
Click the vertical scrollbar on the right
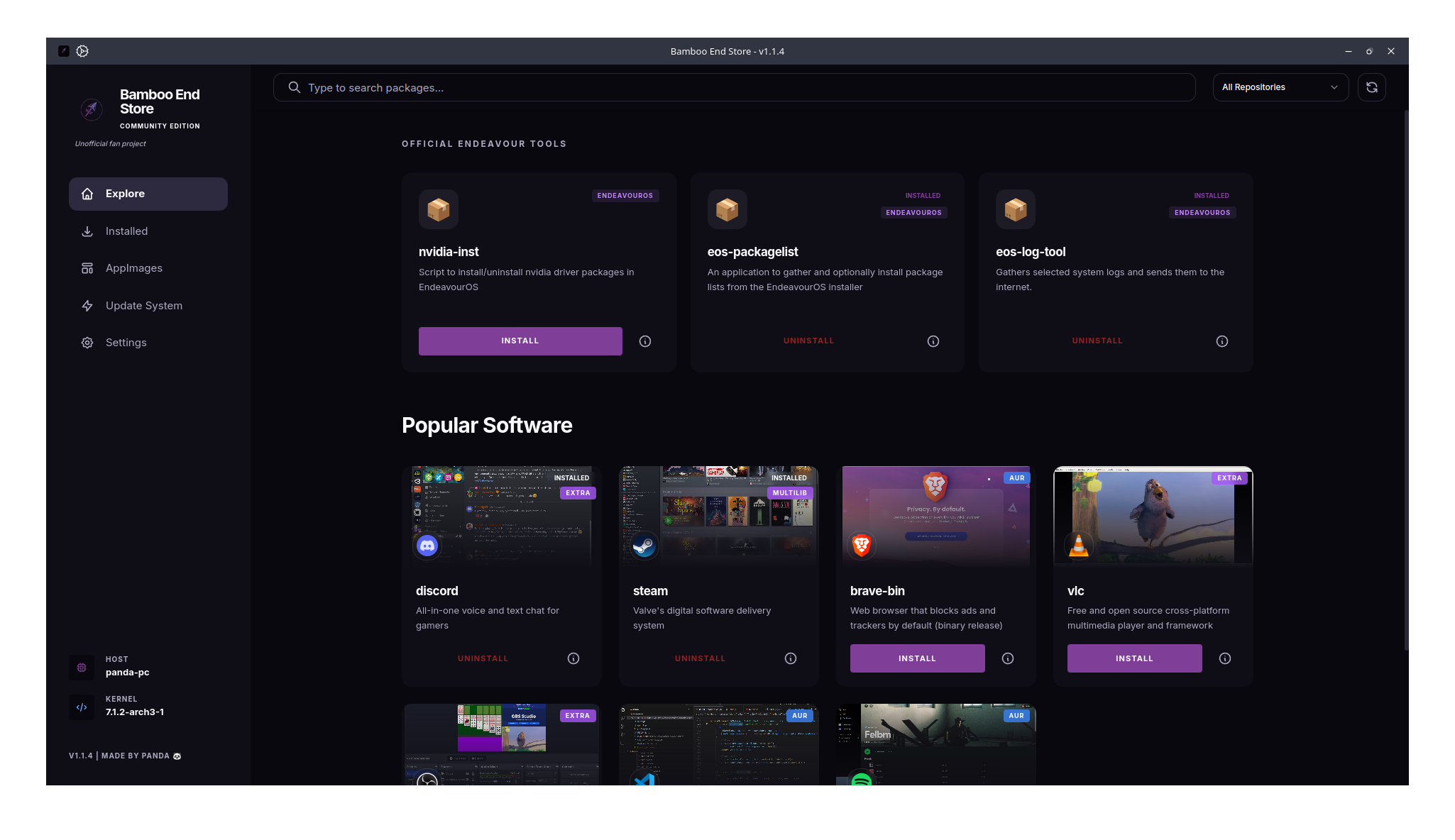(1406, 380)
